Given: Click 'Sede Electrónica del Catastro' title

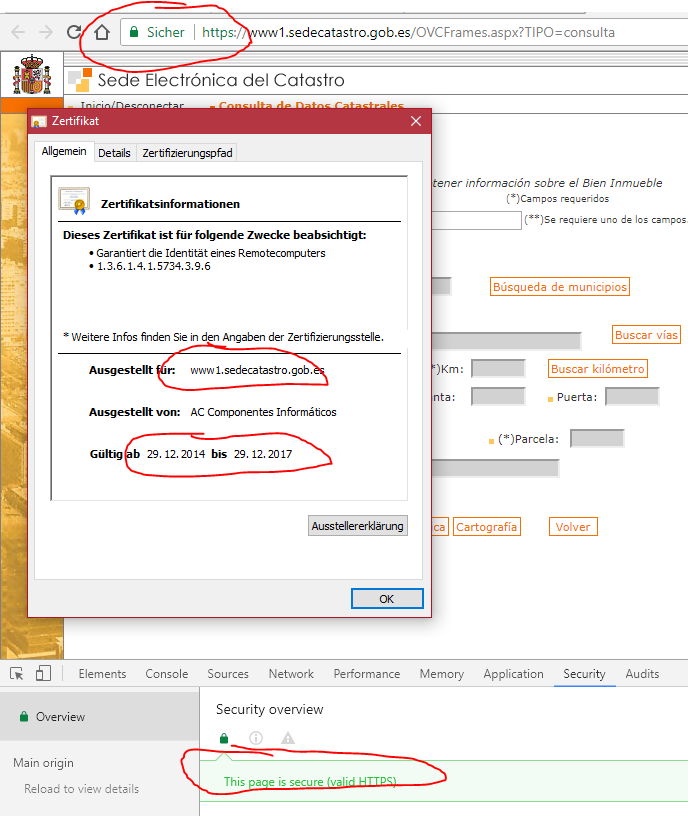Looking at the screenshot, I should tap(221, 80).
